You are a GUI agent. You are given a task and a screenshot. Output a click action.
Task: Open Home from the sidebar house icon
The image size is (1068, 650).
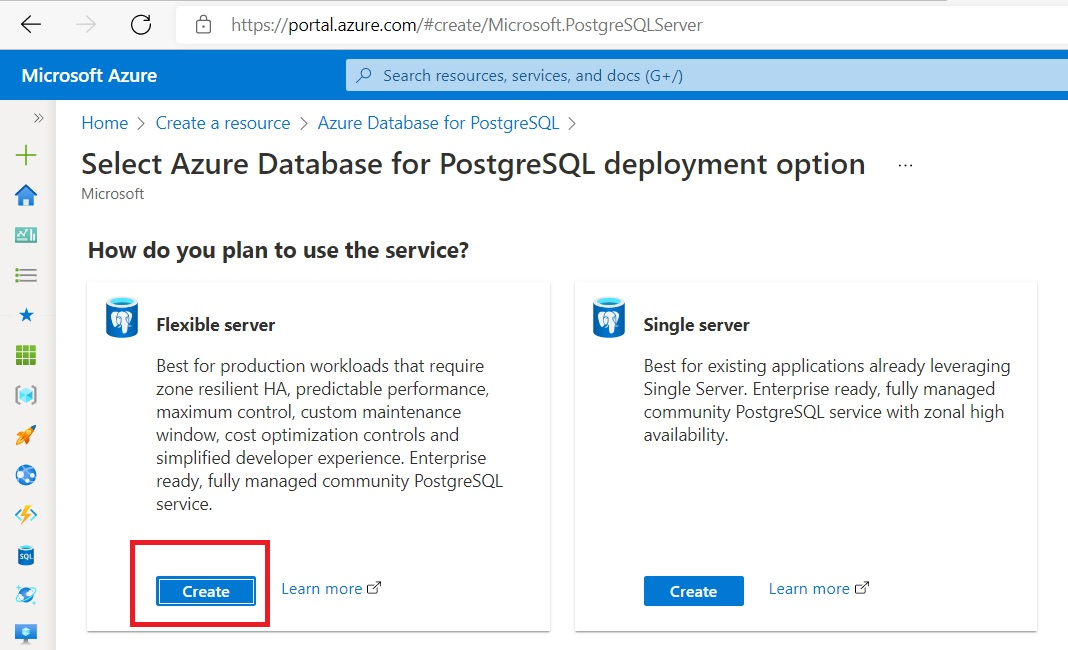point(26,196)
